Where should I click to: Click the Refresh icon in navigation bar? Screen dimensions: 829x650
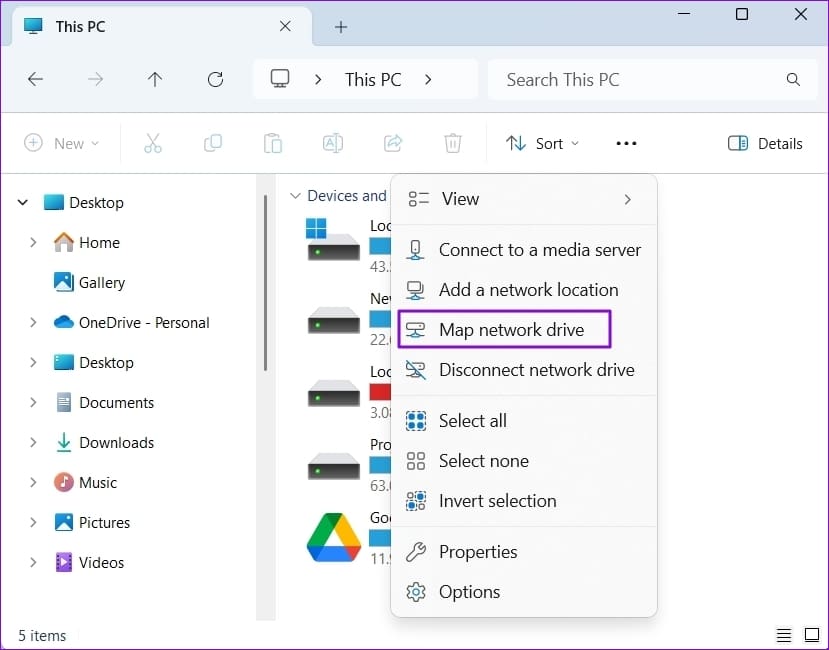[x=215, y=79]
